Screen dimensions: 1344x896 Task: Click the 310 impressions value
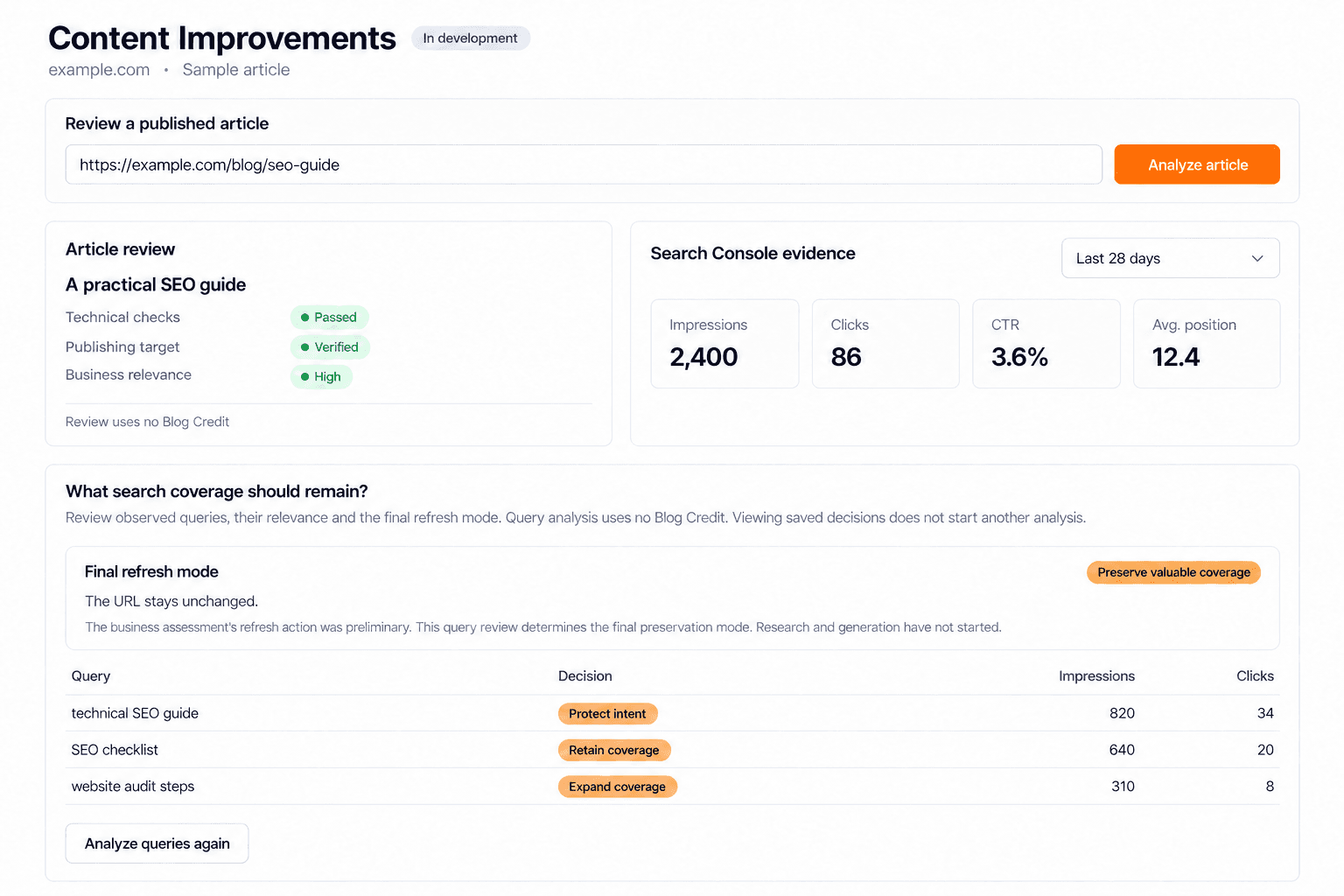(x=1123, y=787)
